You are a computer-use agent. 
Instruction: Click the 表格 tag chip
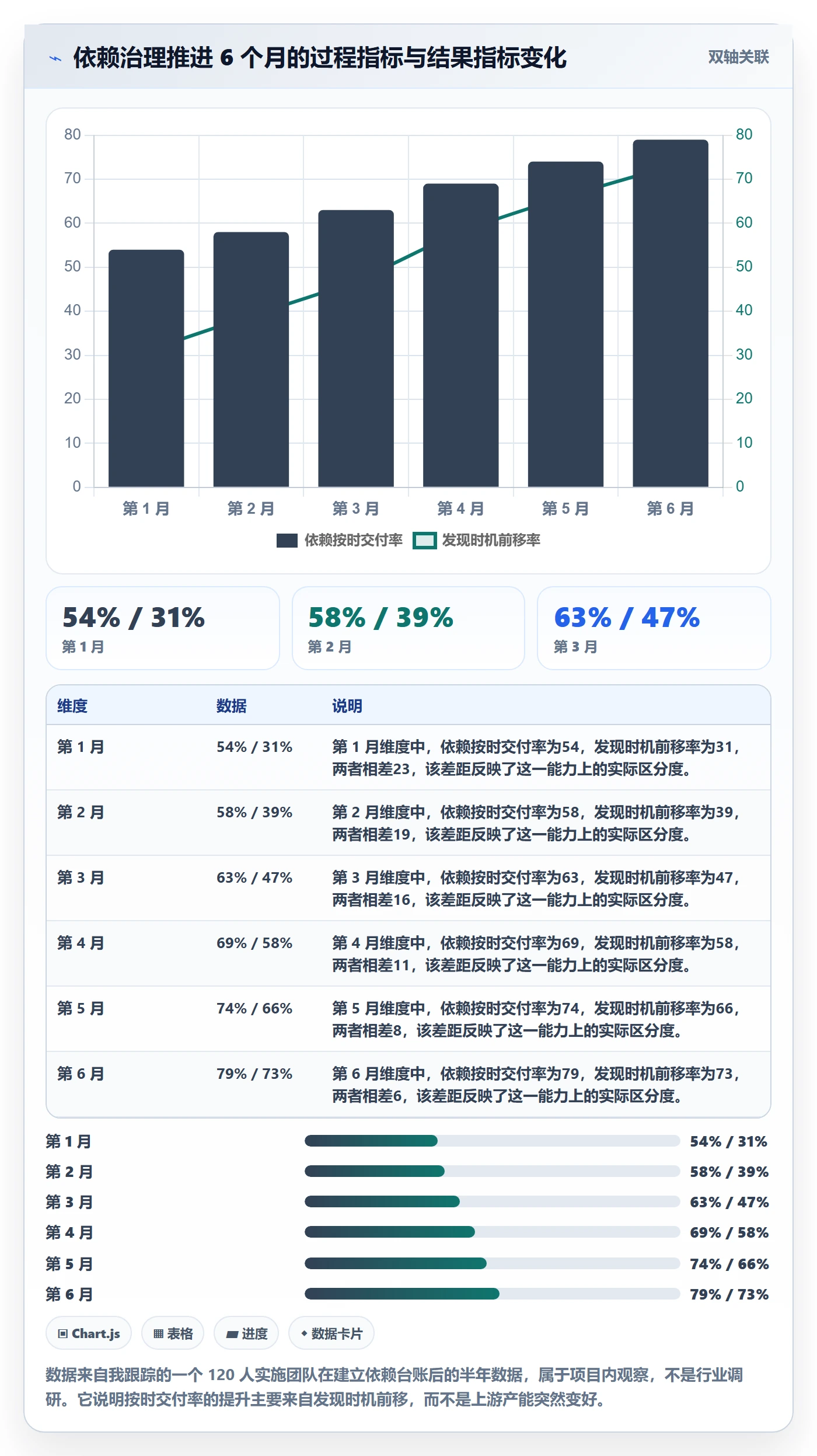pyautogui.click(x=173, y=1333)
